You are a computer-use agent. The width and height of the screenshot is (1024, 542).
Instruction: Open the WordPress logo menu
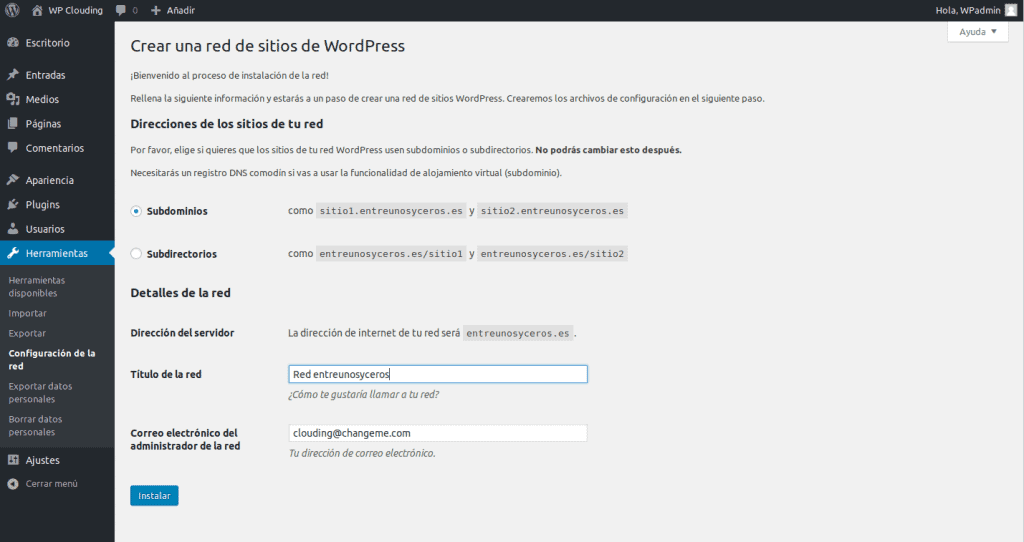tap(12, 10)
